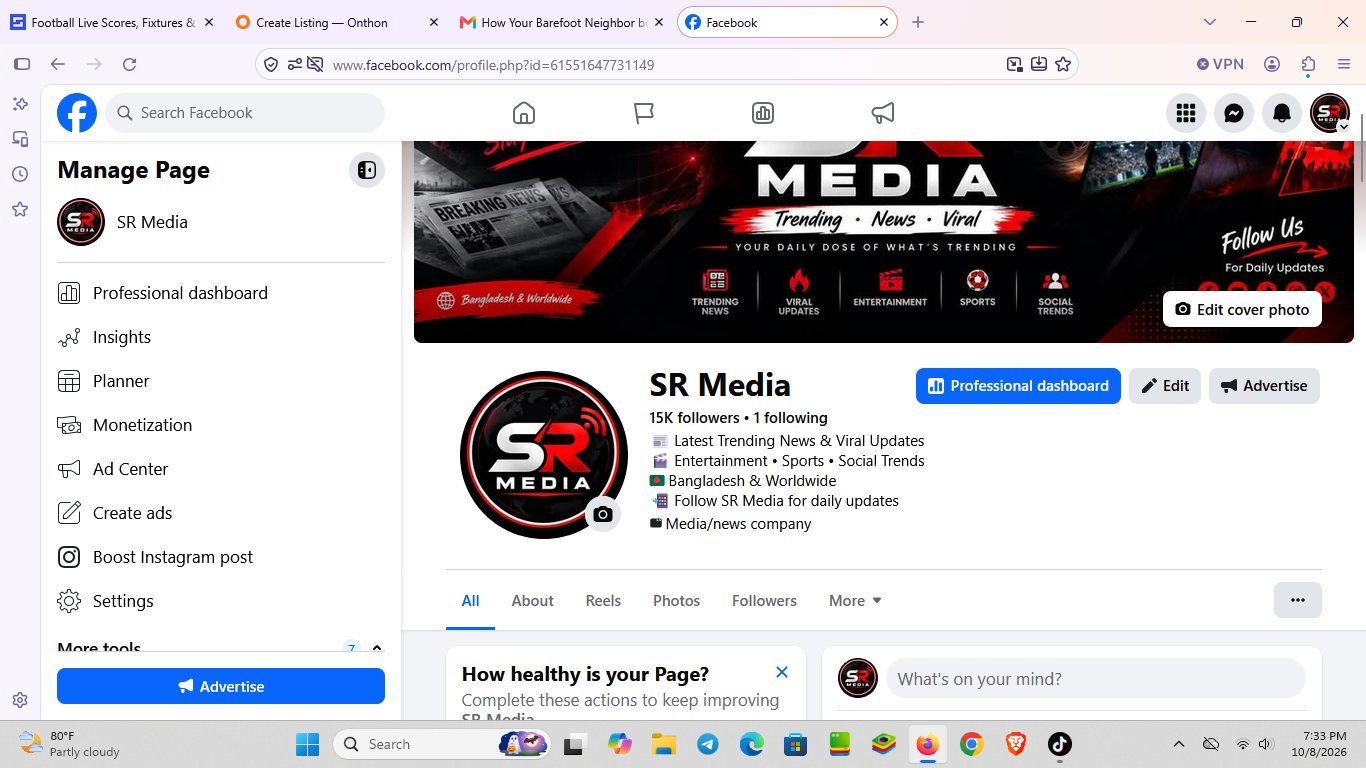This screenshot has width=1366, height=768.
Task: Click the 15K followers link
Action: tap(694, 418)
